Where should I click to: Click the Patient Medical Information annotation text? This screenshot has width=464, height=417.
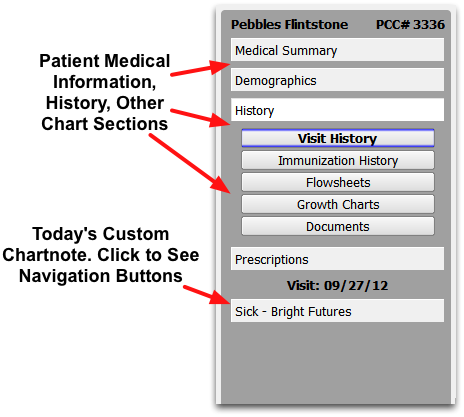pos(105,92)
